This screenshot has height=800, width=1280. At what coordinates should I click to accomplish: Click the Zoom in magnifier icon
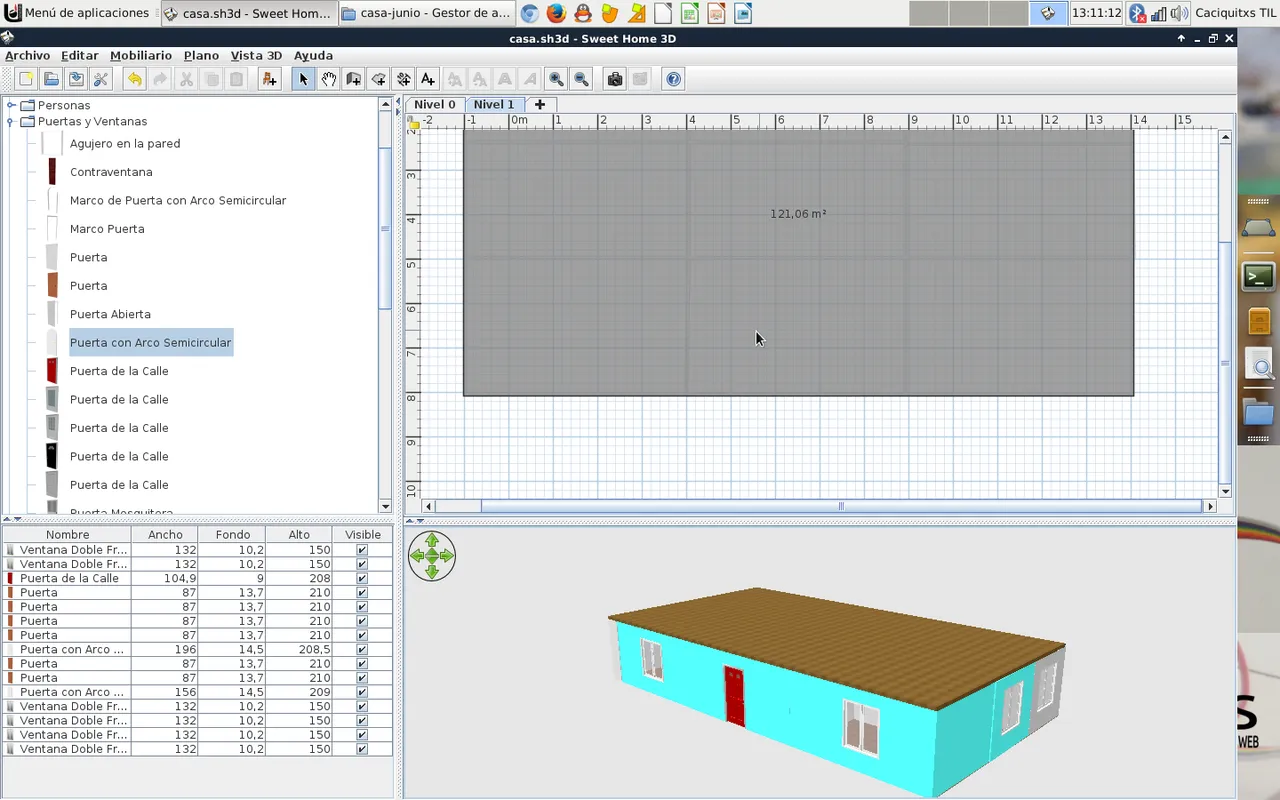(x=556, y=79)
